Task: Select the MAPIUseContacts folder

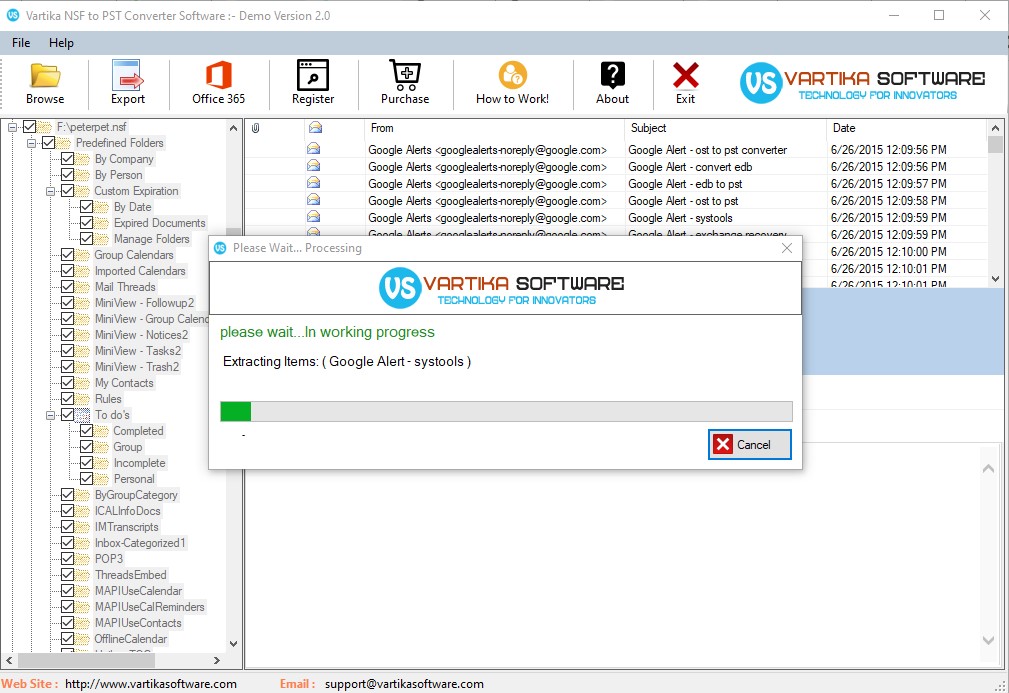Action: [138, 623]
